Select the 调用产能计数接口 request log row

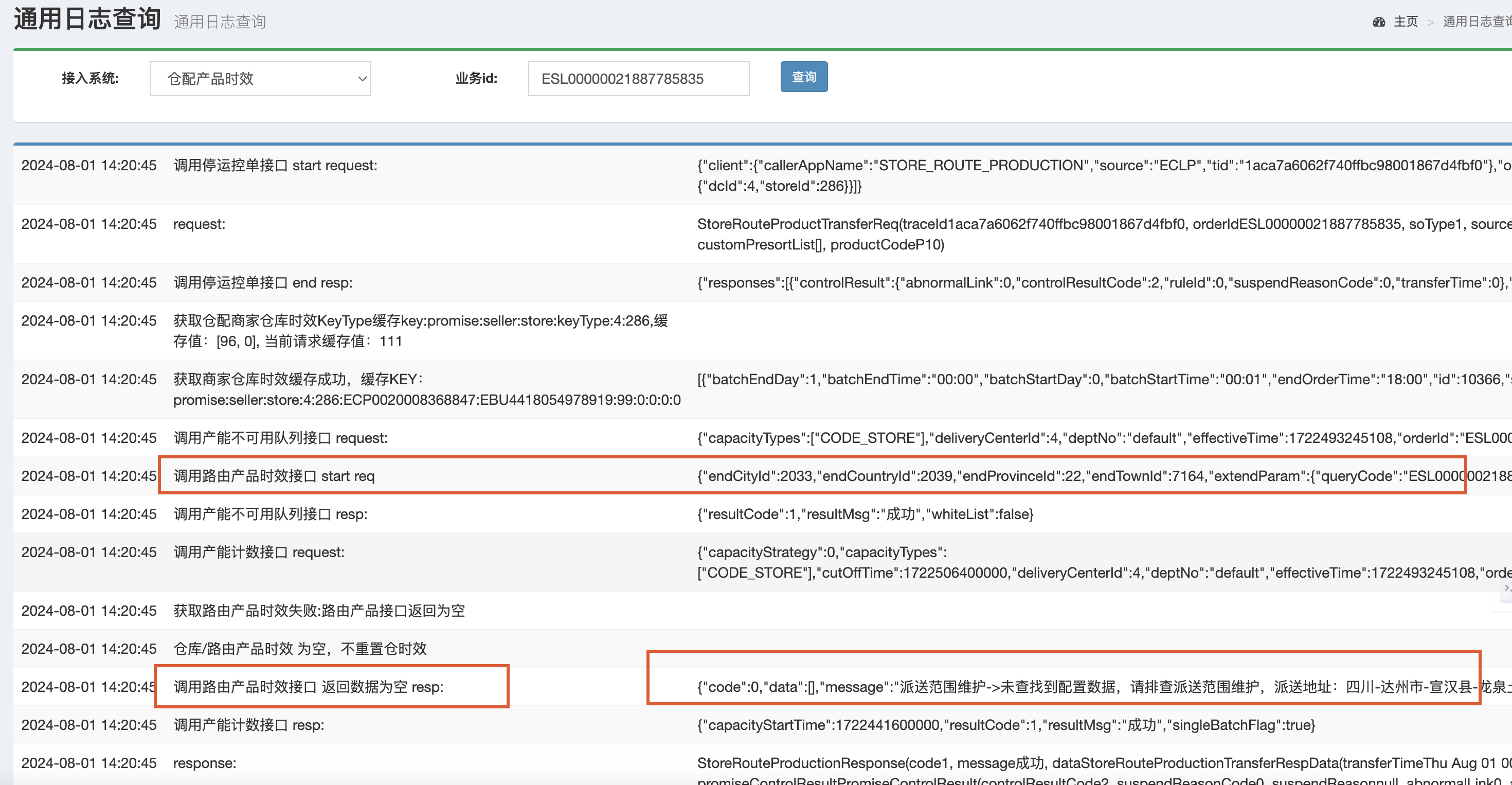pyautogui.click(x=258, y=552)
